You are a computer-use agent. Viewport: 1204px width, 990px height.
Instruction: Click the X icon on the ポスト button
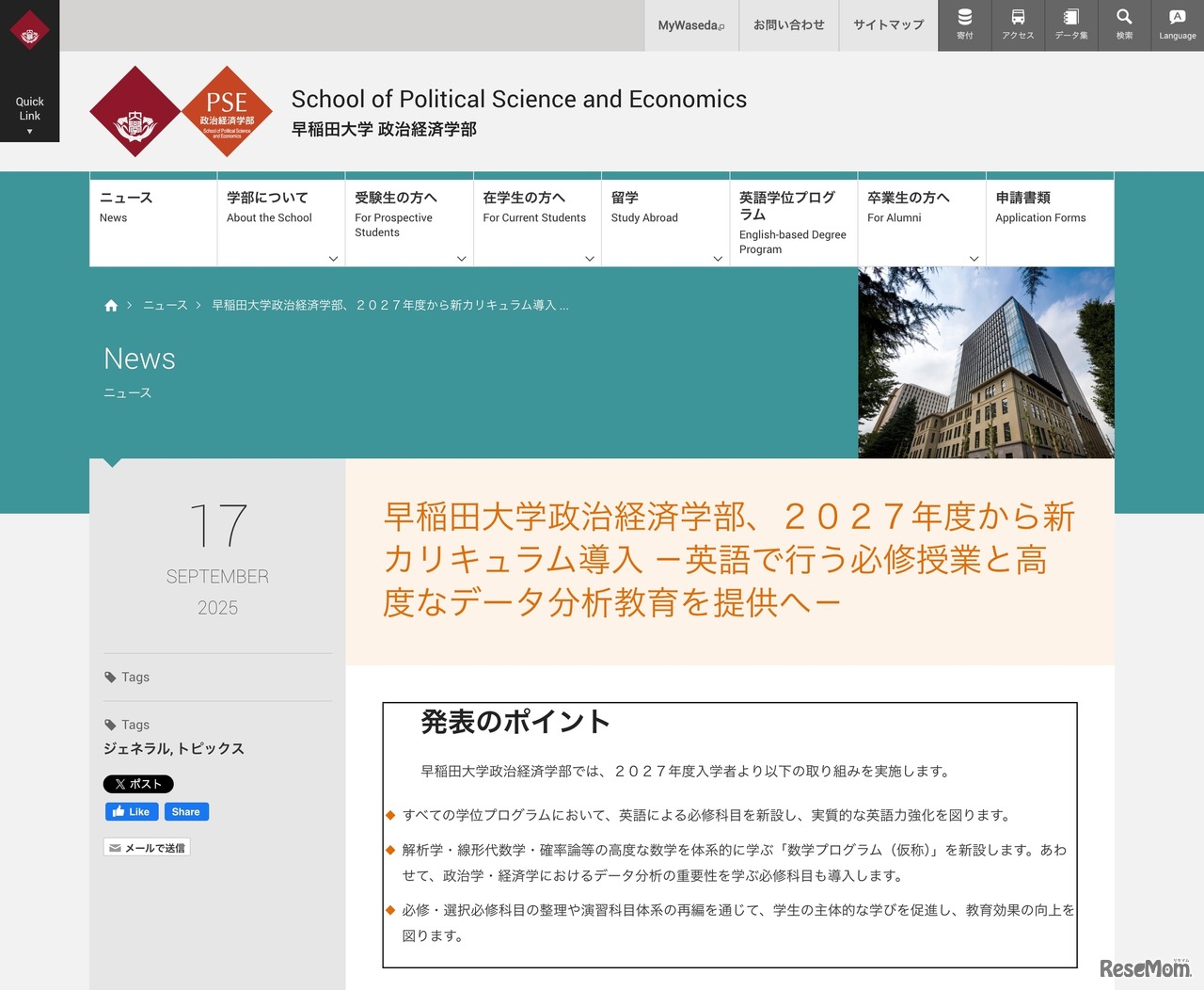point(119,783)
